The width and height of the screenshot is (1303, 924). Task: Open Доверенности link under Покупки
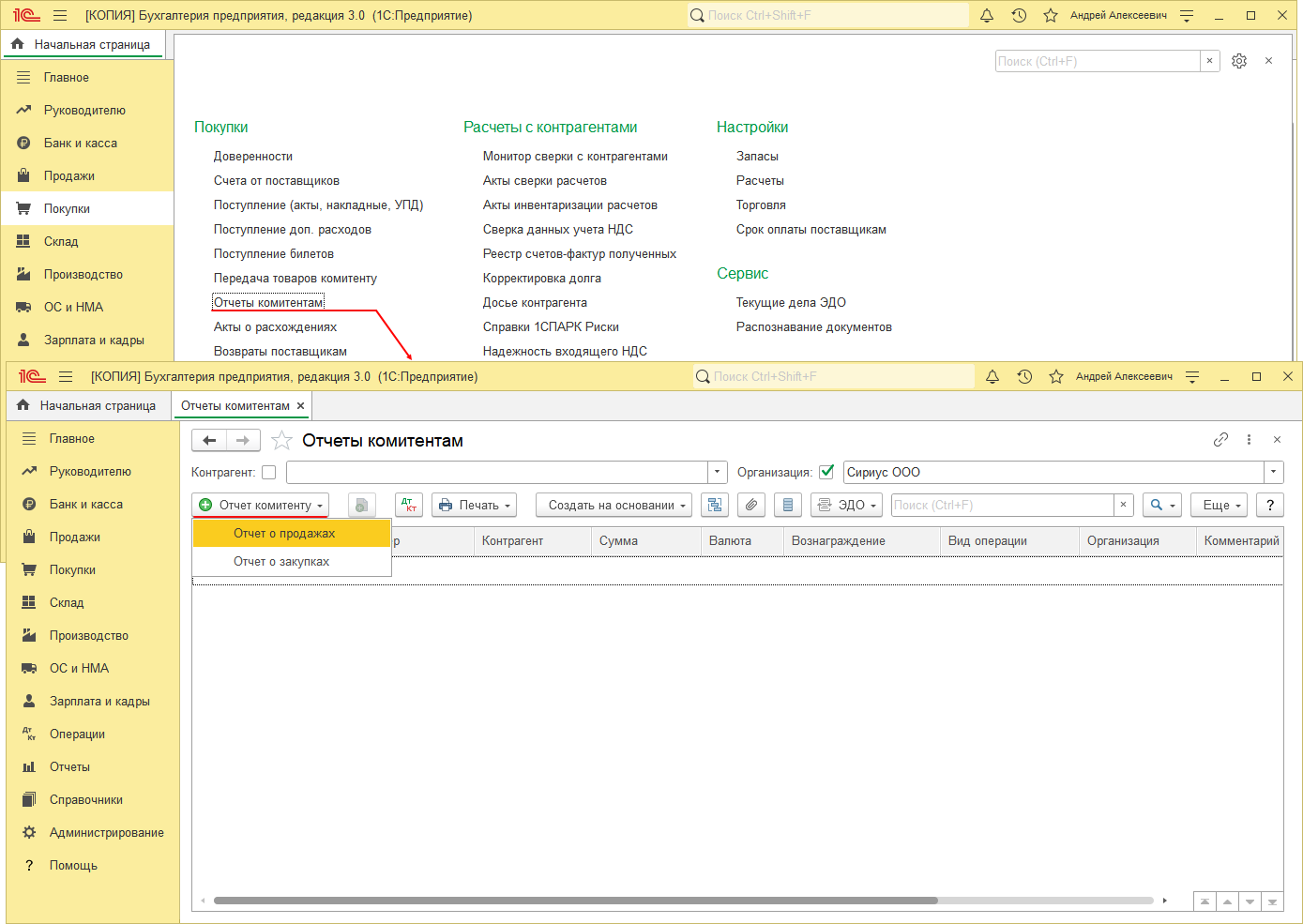tap(253, 157)
